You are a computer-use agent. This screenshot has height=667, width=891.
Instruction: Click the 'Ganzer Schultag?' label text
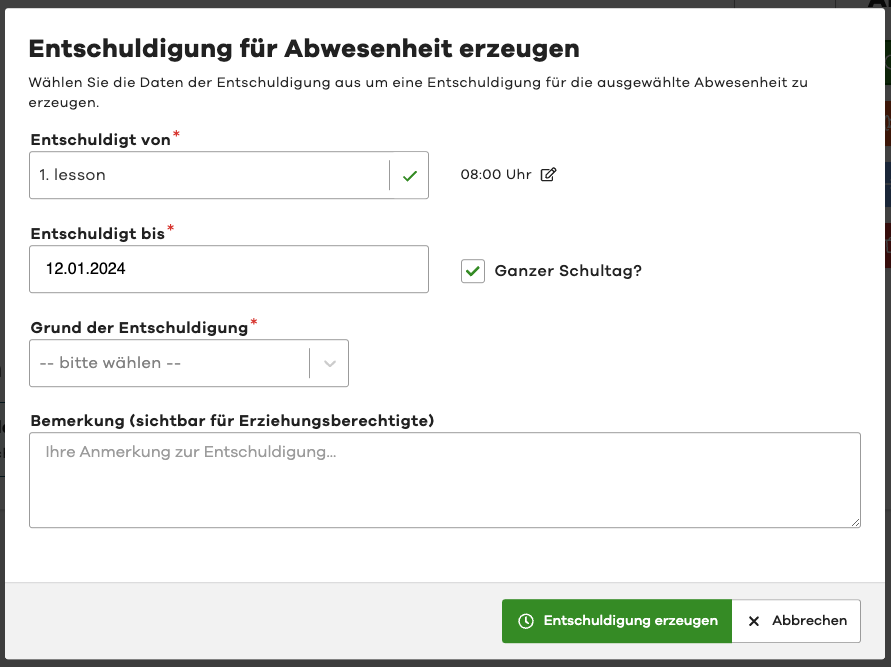(x=568, y=271)
